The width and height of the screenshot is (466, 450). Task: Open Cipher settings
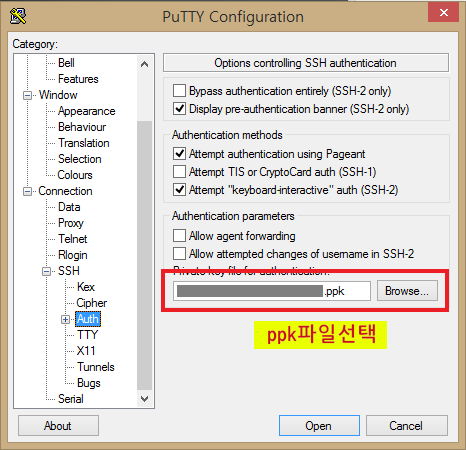pyautogui.click(x=92, y=303)
